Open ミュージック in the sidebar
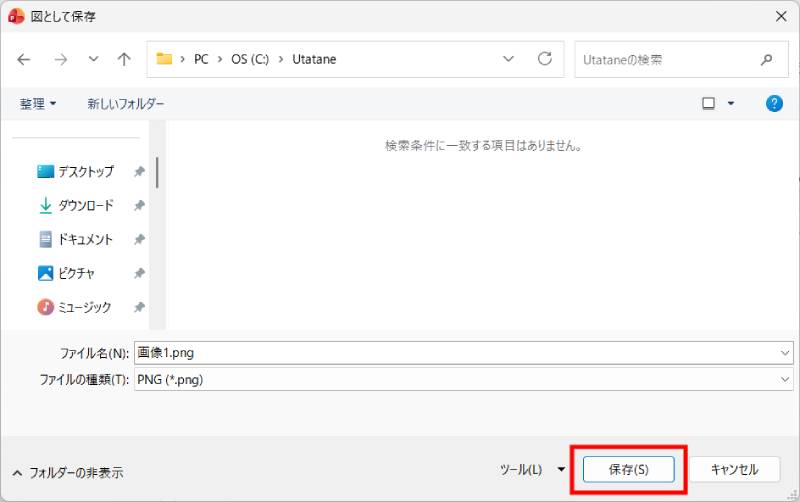Viewport: 800px width, 502px height. [74, 307]
